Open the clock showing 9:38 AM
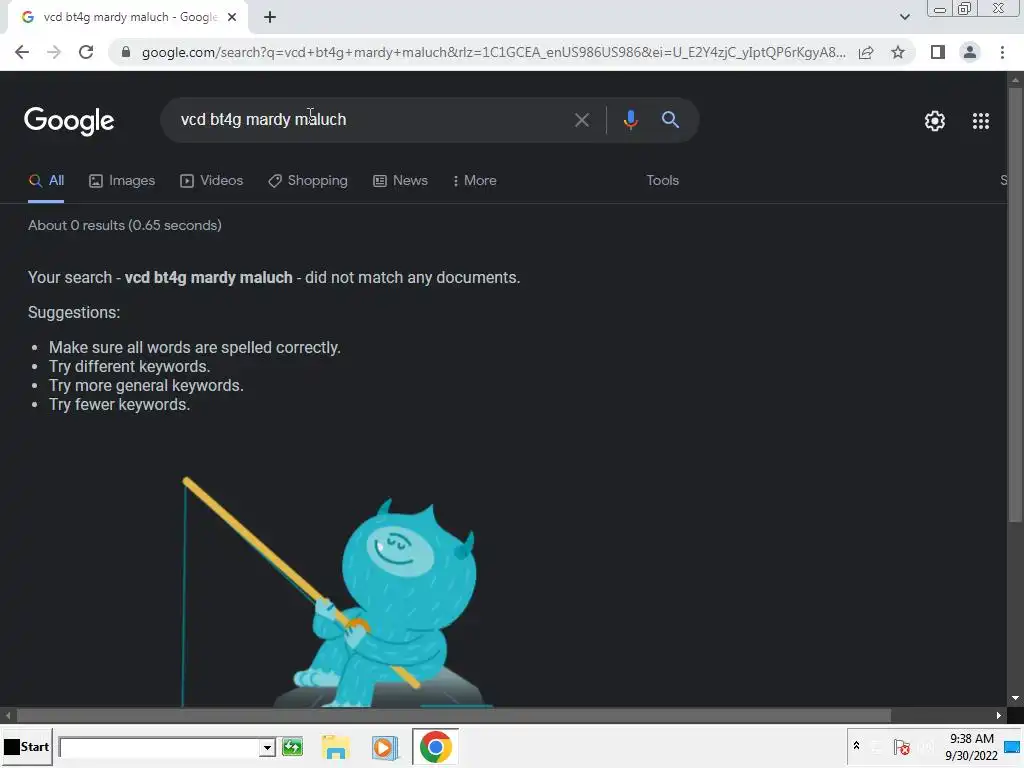The image size is (1024, 768). [971, 747]
